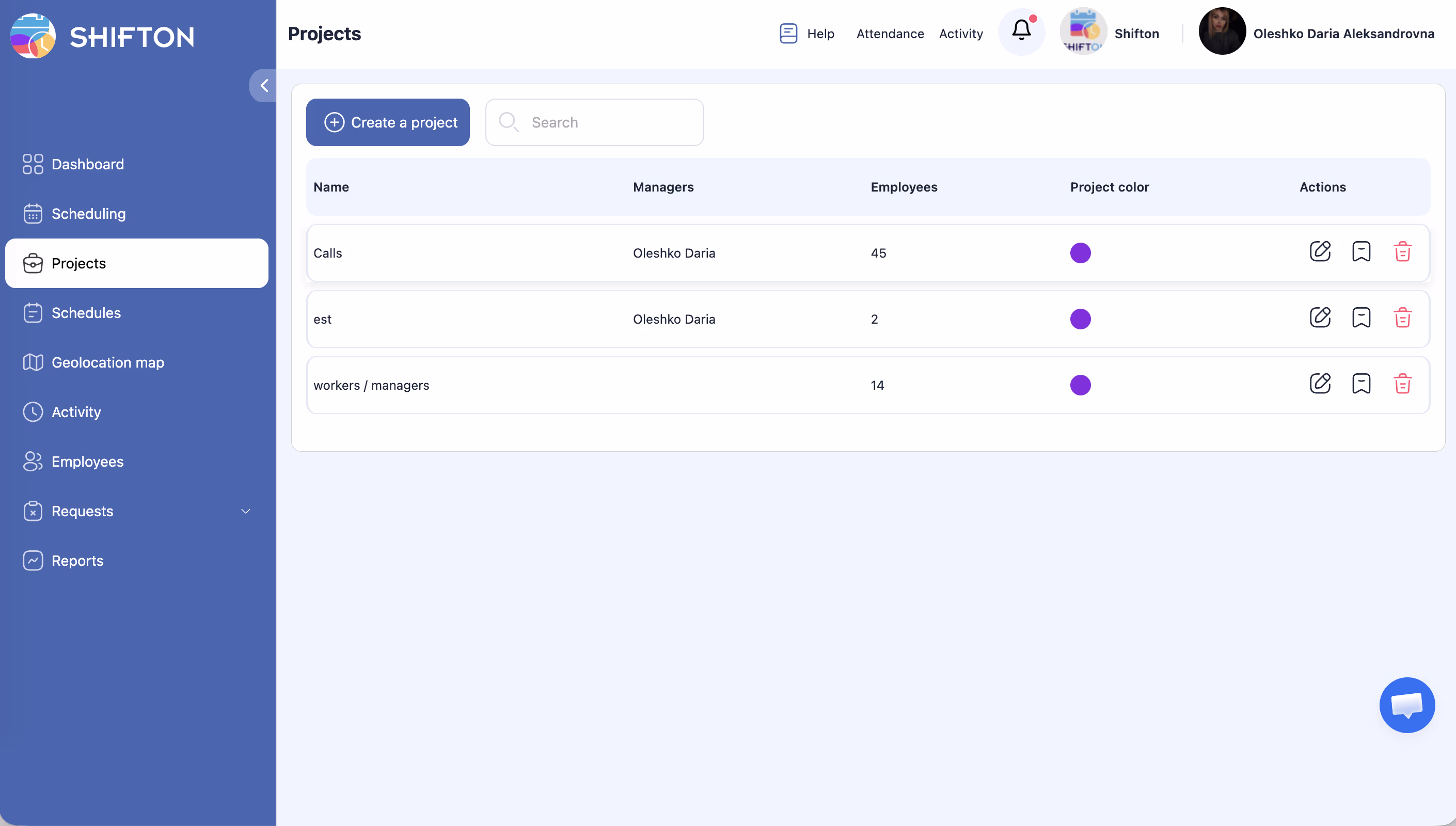
Task: Collapse the sidebar with arrow toggle
Action: (x=264, y=86)
